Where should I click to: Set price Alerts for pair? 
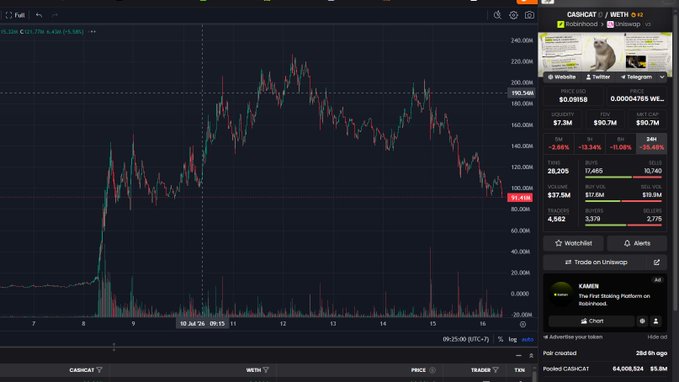tap(637, 243)
